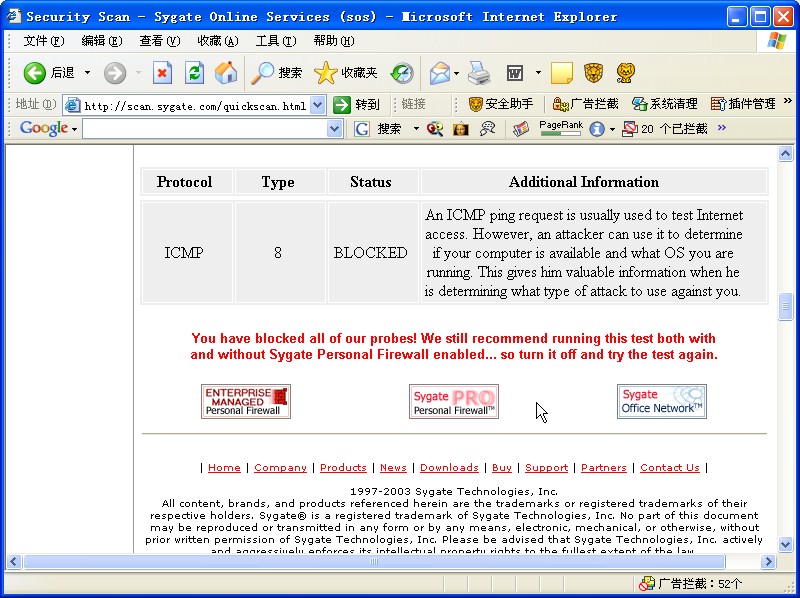800x598 pixels.
Task: Open the page info dropdown arrow
Action: click(612, 129)
